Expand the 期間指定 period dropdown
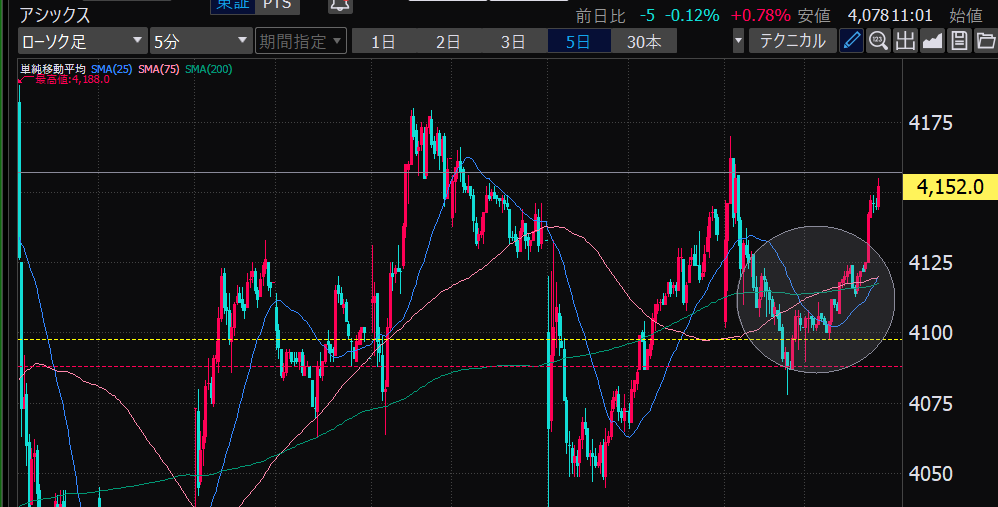This screenshot has width=998, height=507. pos(300,41)
